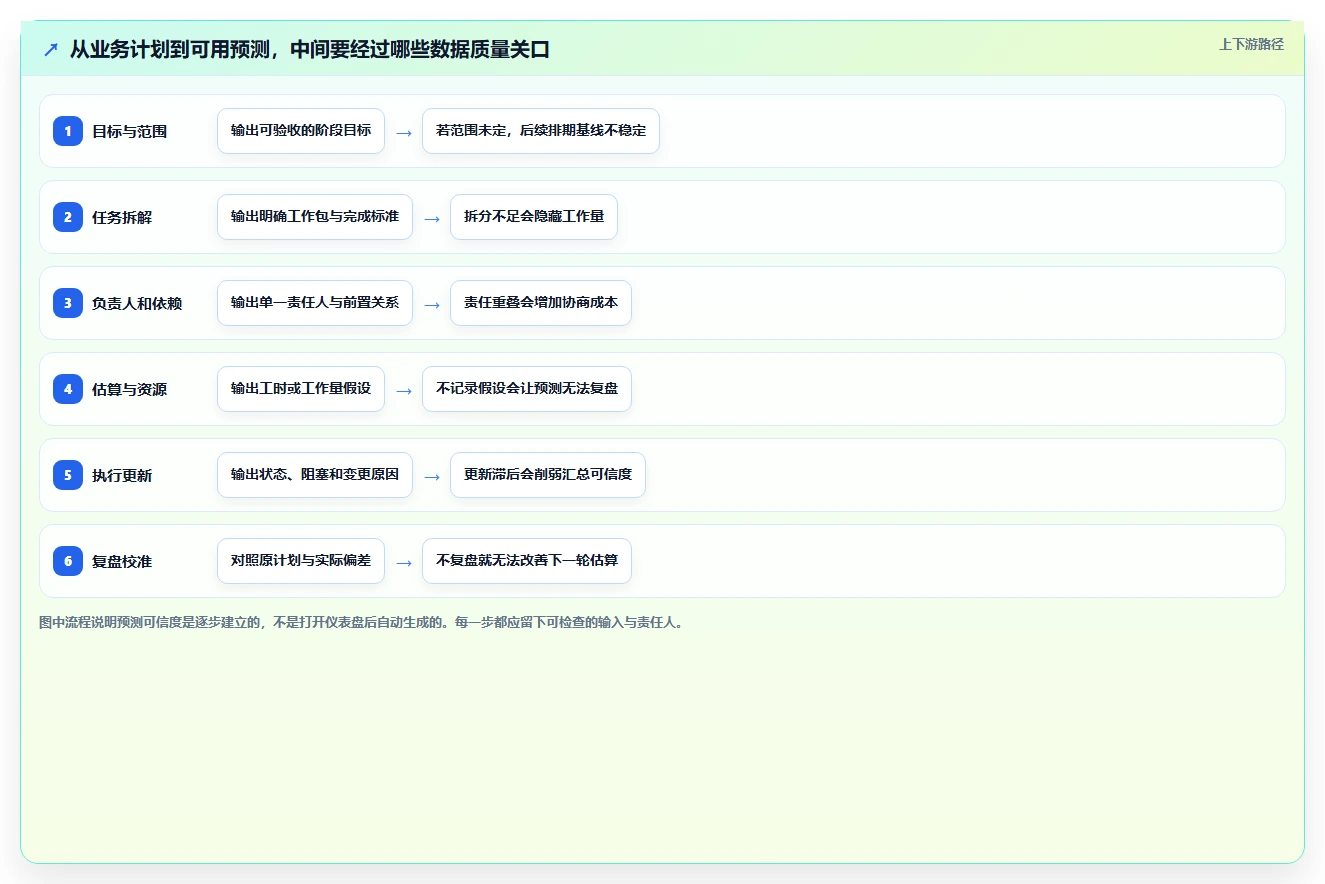The height and width of the screenshot is (884, 1325).
Task: Click the 责任重叠会增加协商成本 box
Action: pyautogui.click(x=541, y=303)
